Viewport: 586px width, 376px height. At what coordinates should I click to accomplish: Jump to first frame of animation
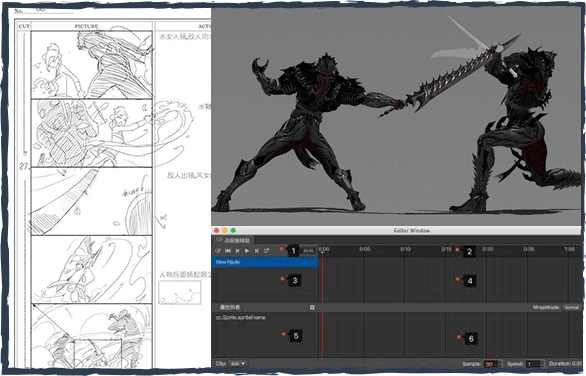tap(228, 251)
